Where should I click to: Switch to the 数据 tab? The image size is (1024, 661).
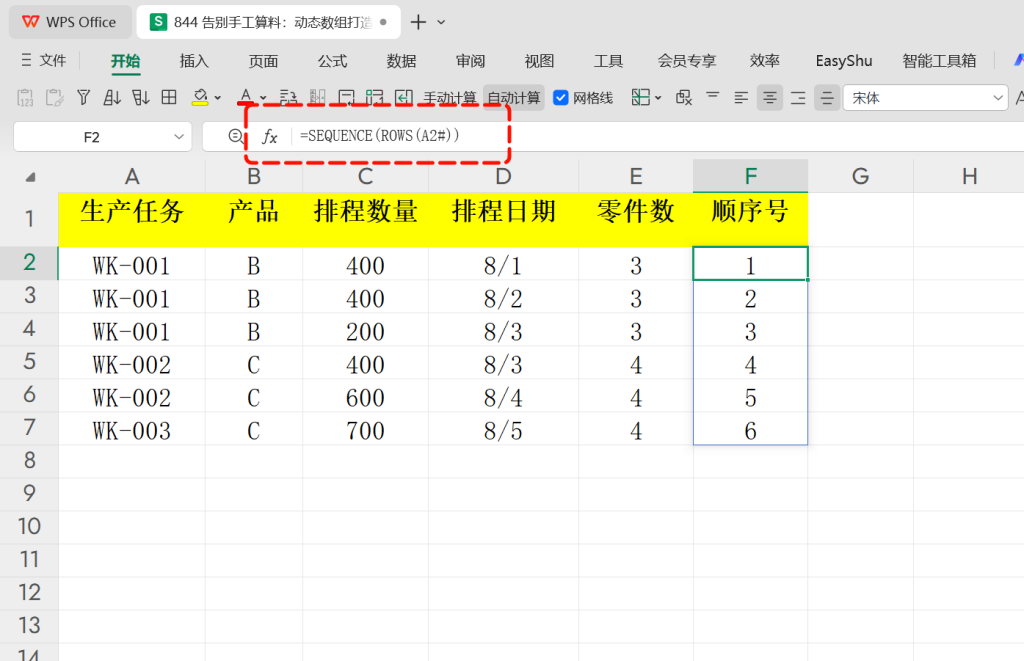402,61
